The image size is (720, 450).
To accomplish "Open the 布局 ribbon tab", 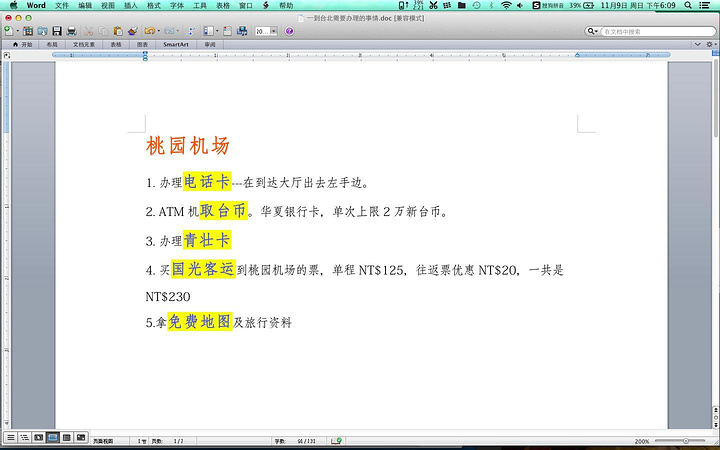I will pyautogui.click(x=52, y=44).
